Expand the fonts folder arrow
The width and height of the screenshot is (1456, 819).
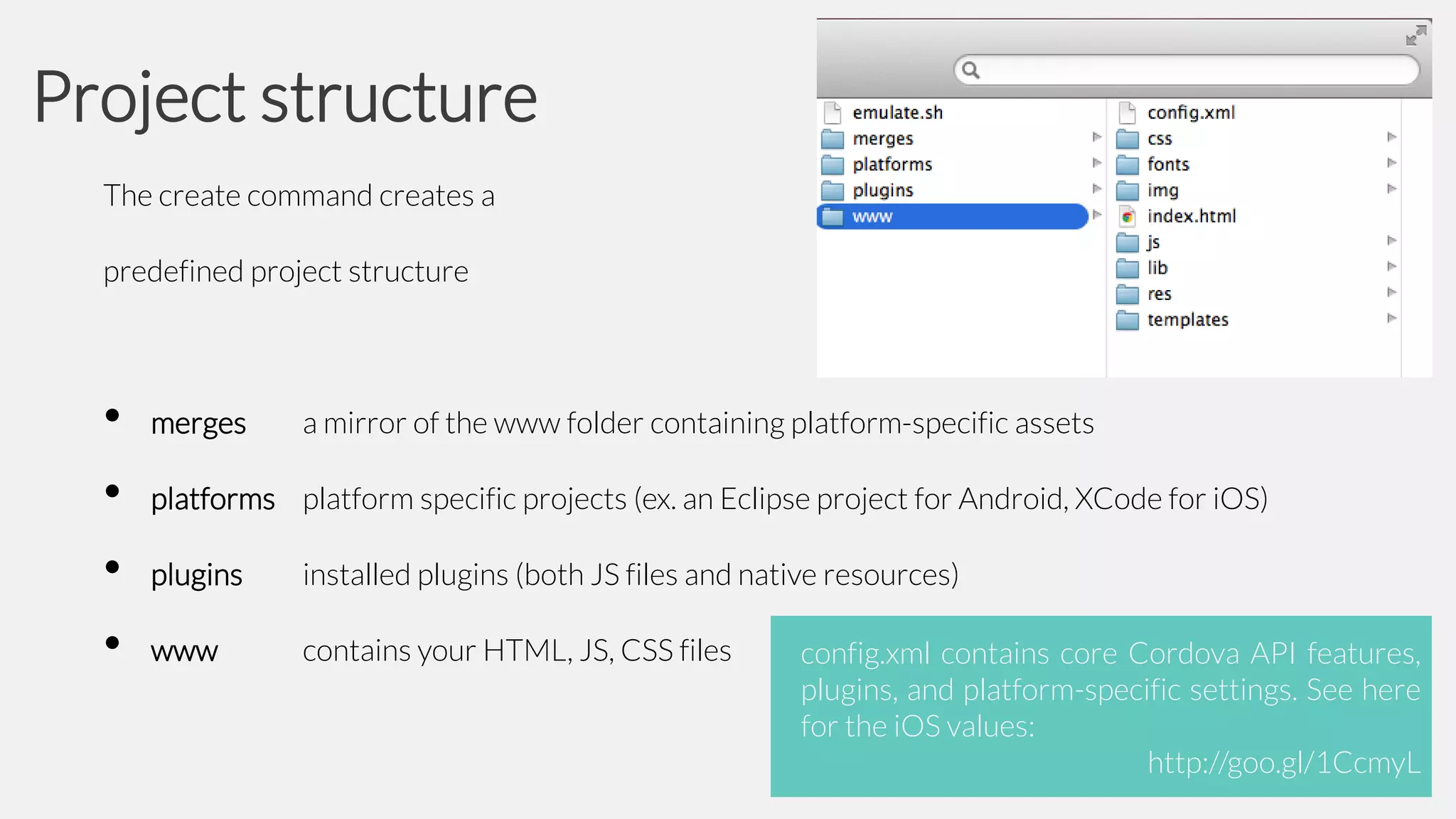[1392, 163]
